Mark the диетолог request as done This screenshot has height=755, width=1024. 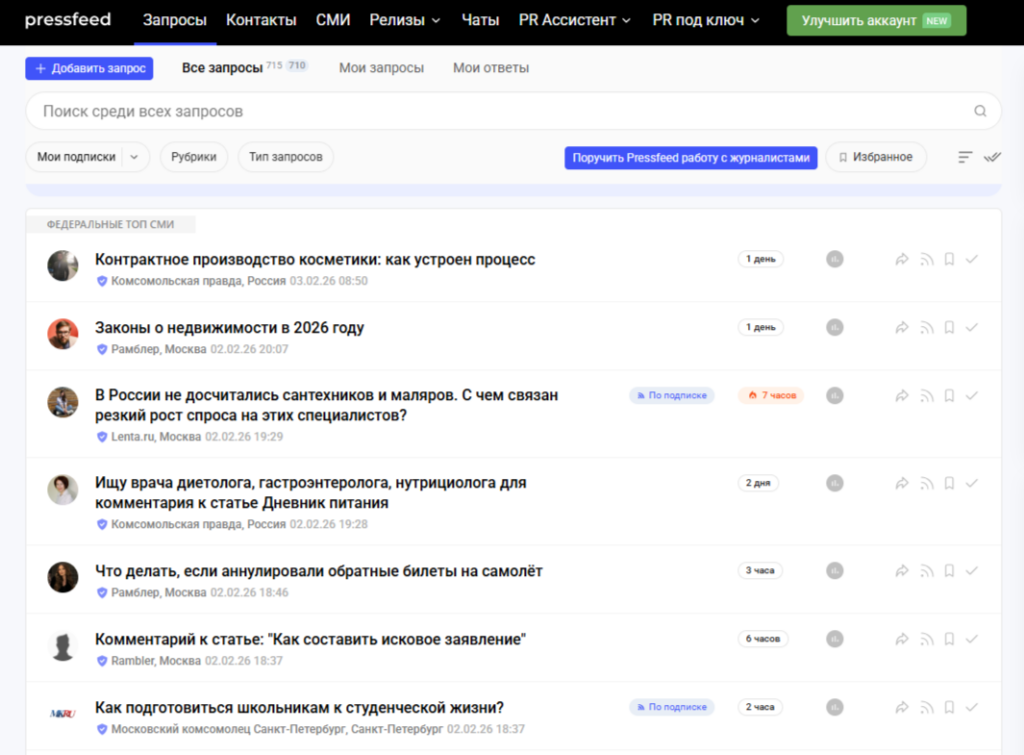pos(971,482)
